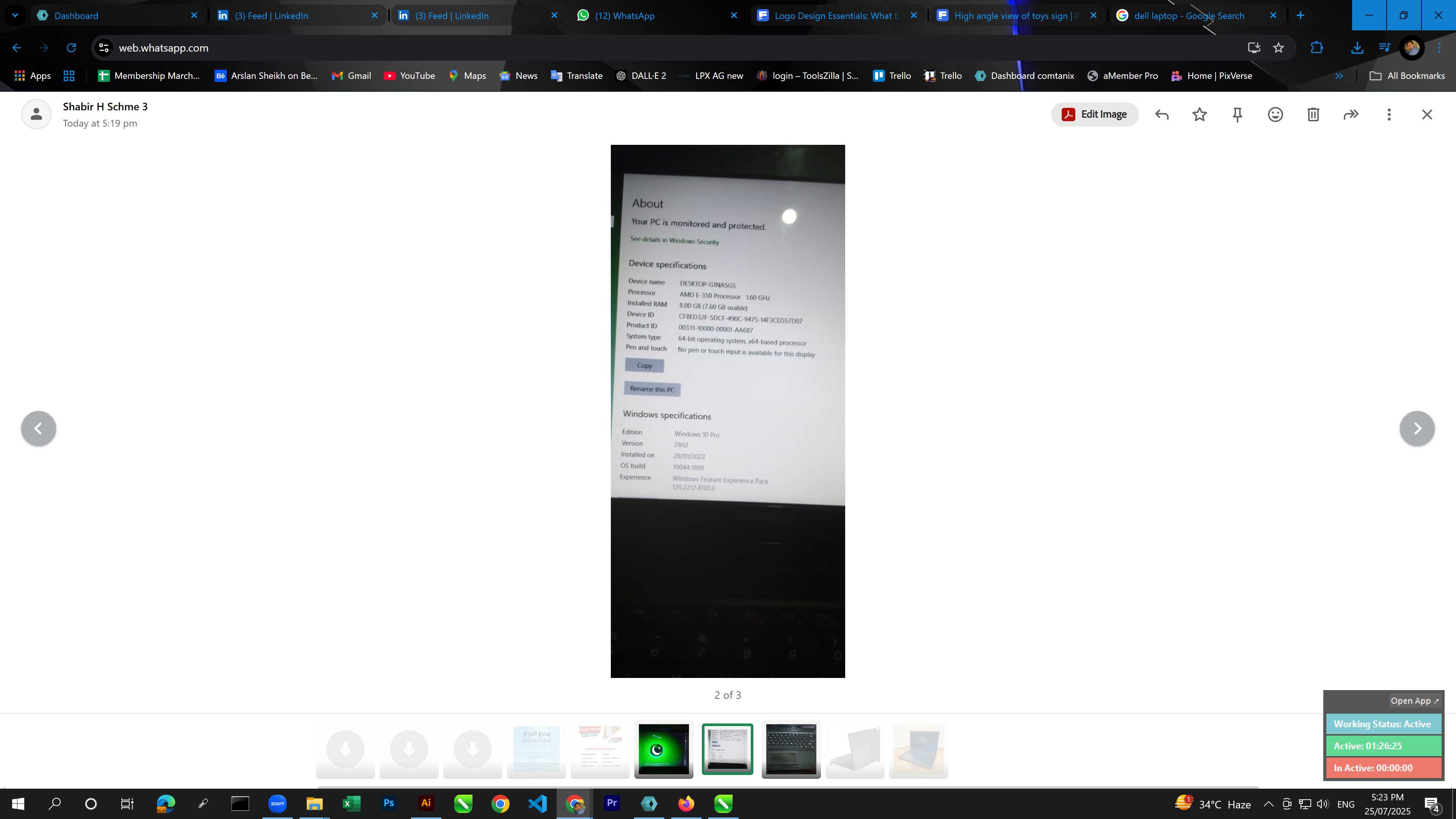Open Photoshop from taskbar
The width and height of the screenshot is (1456, 819).
[x=389, y=804]
